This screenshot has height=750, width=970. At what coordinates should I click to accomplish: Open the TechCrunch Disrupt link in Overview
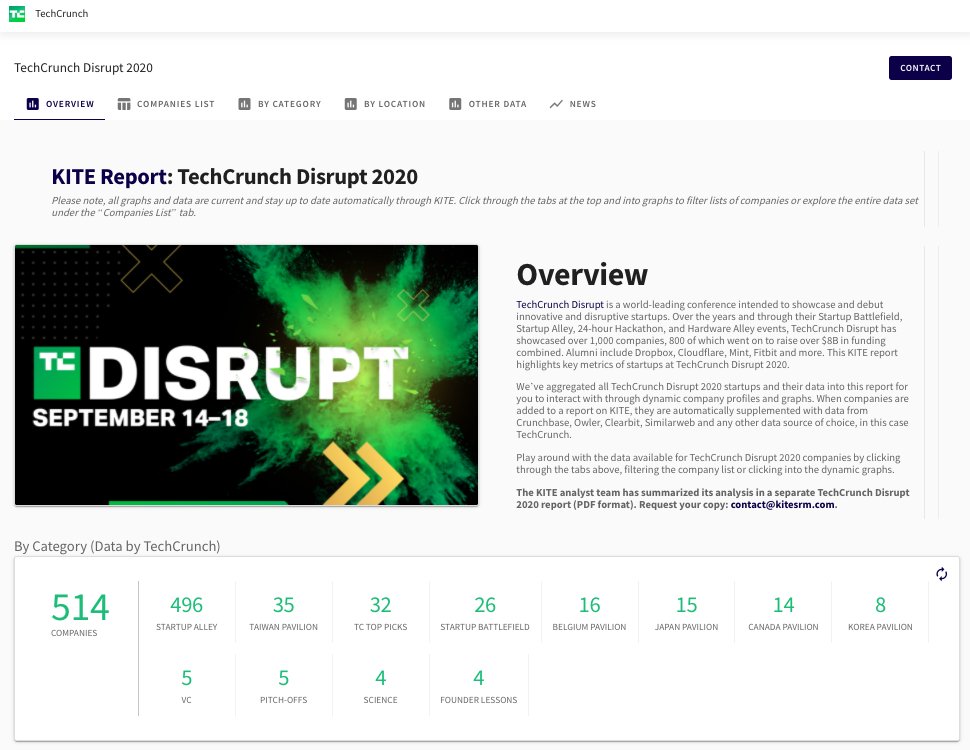pyautogui.click(x=560, y=304)
